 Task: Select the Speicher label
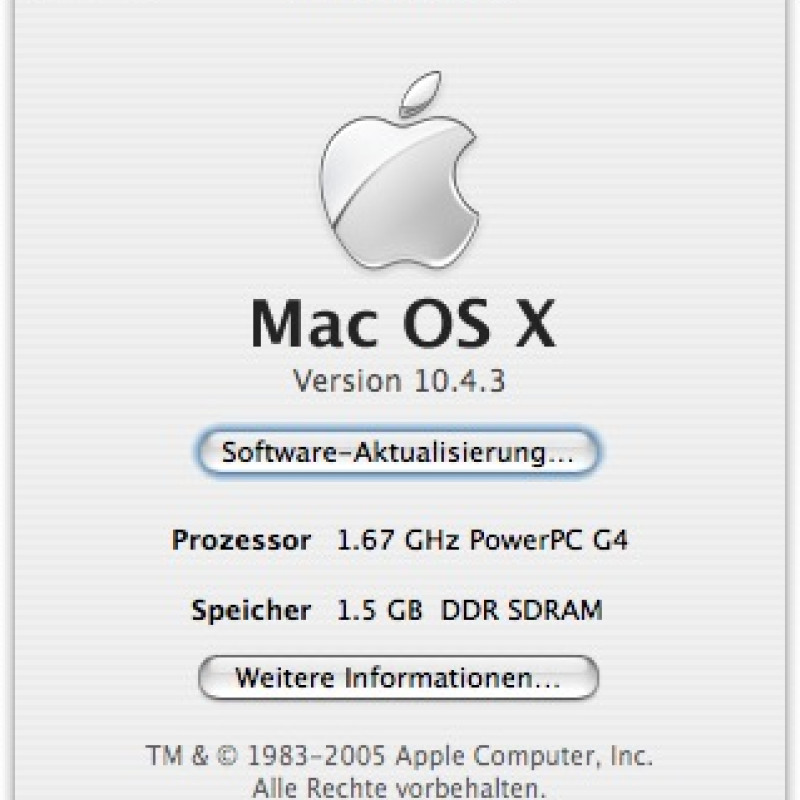tap(251, 611)
